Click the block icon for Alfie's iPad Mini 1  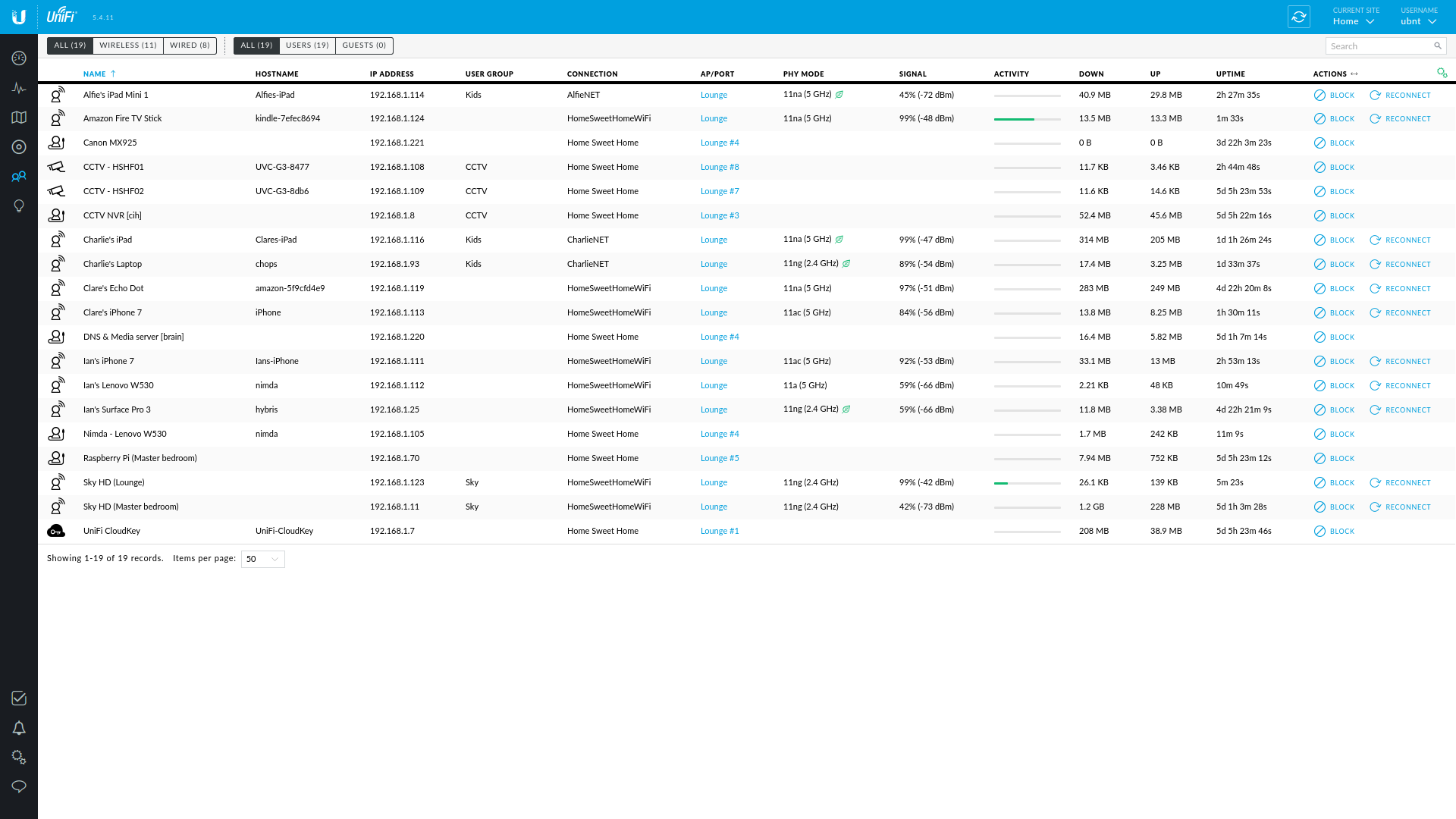click(x=1319, y=96)
